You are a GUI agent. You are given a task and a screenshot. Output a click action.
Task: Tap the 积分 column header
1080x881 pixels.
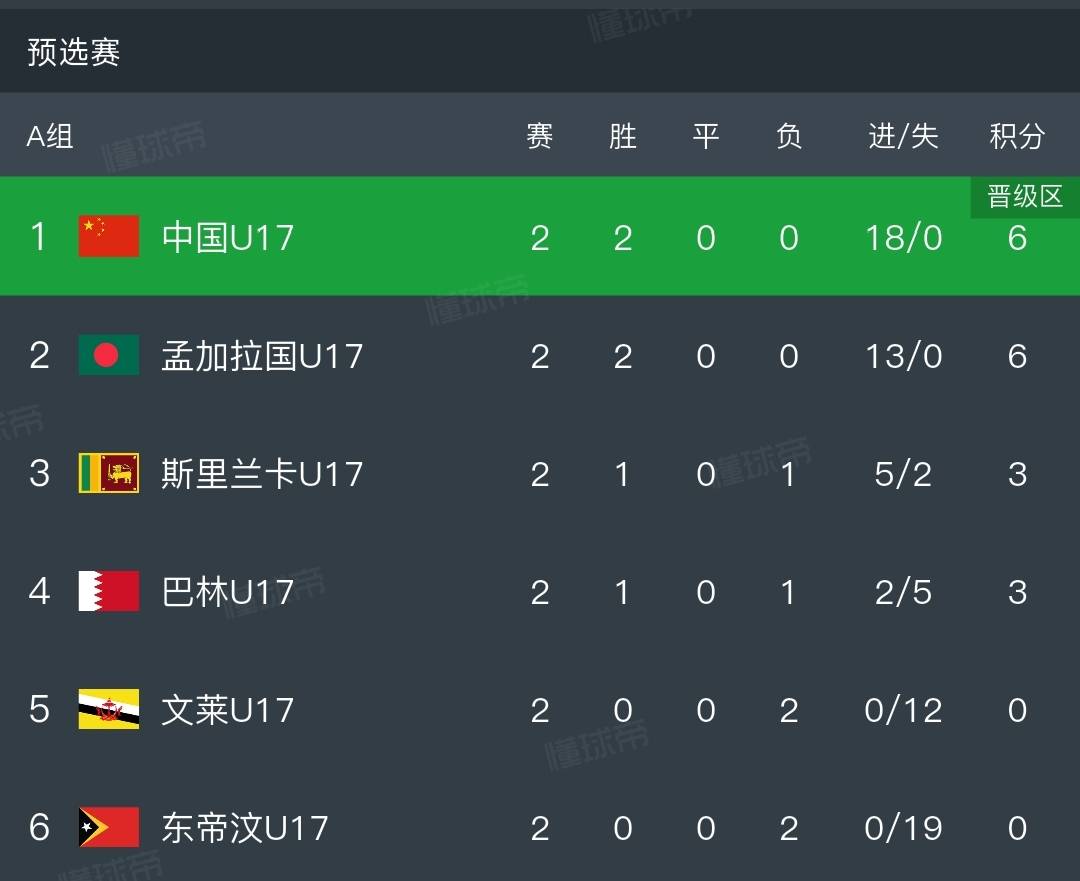[x=1017, y=136]
